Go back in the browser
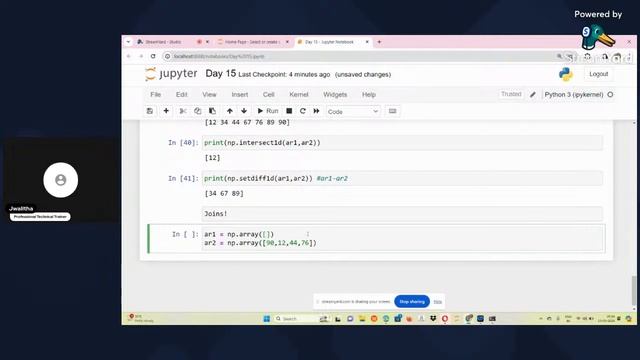Screen dimensions: 640x360 pyautogui.click(x=129, y=56)
